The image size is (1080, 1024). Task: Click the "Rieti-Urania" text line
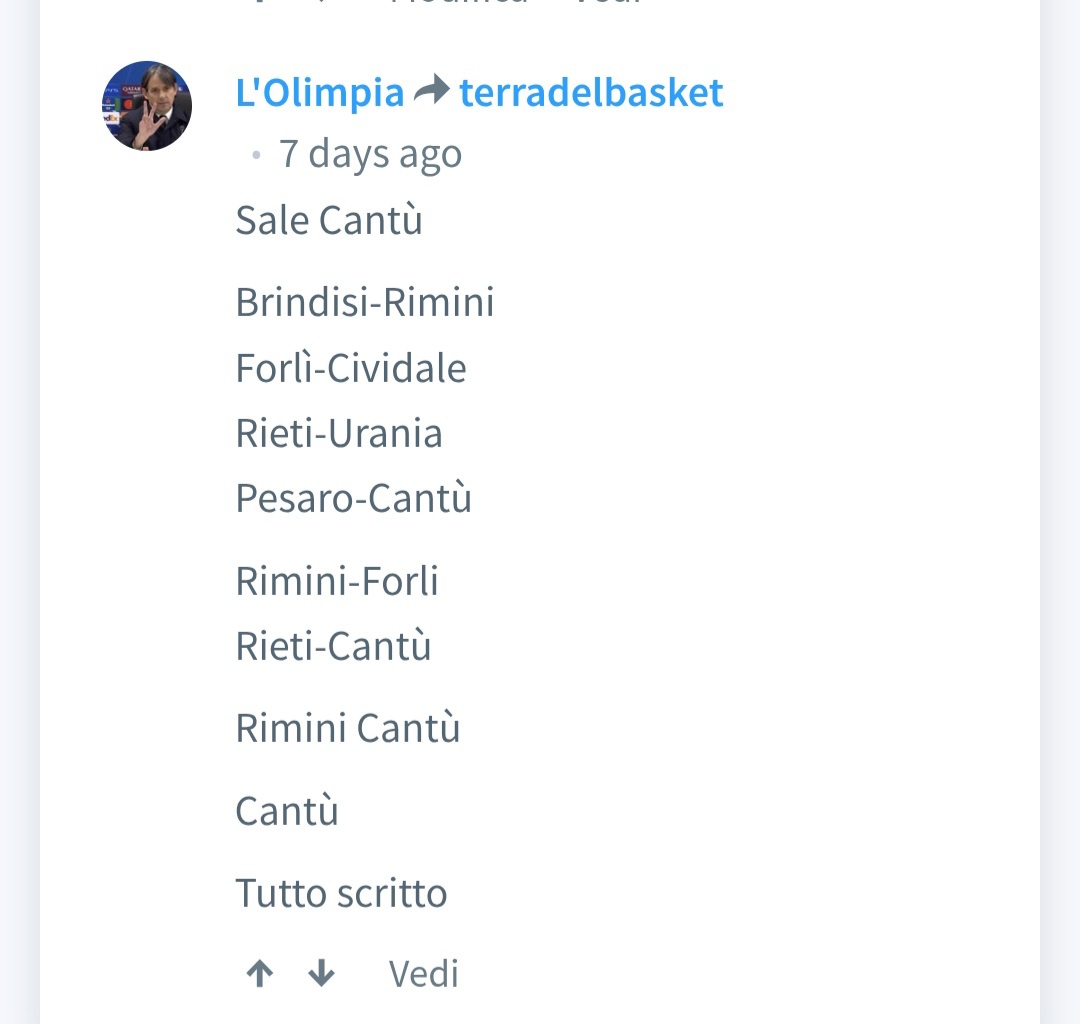[x=339, y=433]
